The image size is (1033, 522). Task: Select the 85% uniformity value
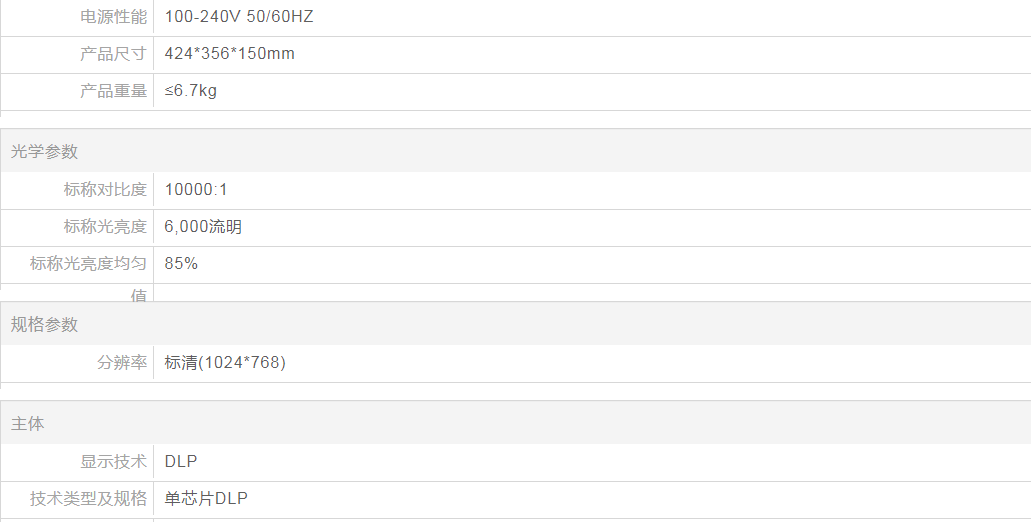[x=181, y=264]
